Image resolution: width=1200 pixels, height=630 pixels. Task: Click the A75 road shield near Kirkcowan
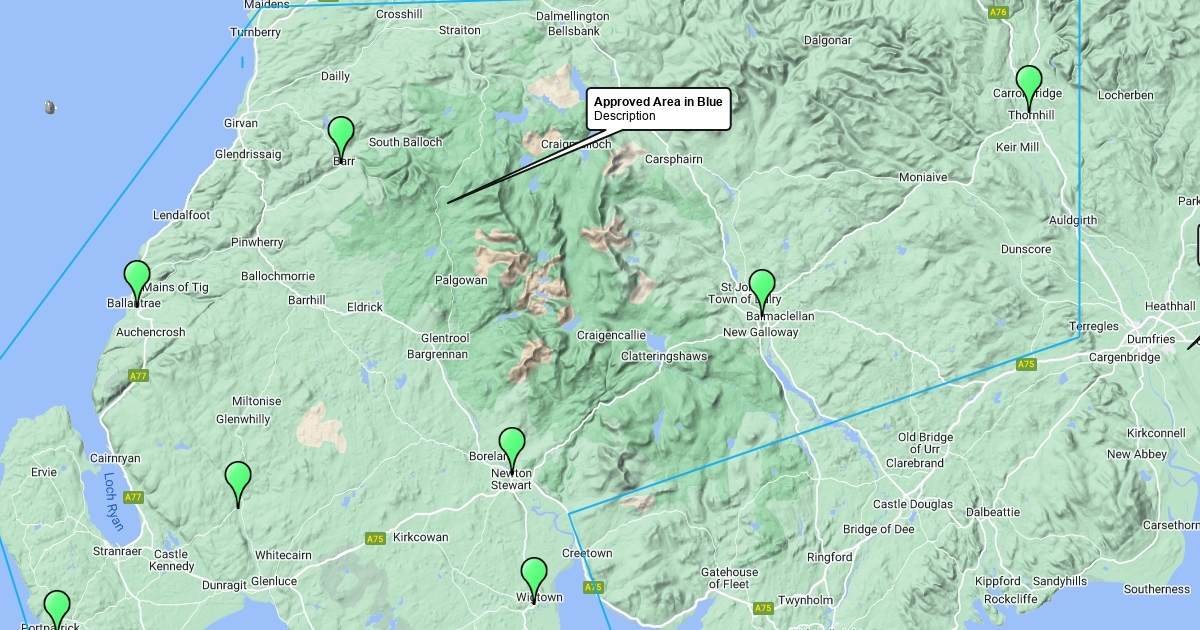[x=375, y=539]
